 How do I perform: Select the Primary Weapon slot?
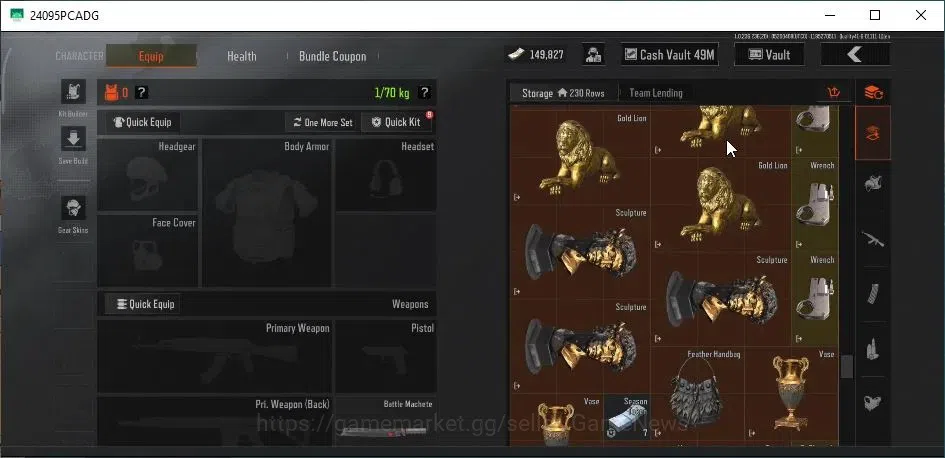click(x=215, y=357)
